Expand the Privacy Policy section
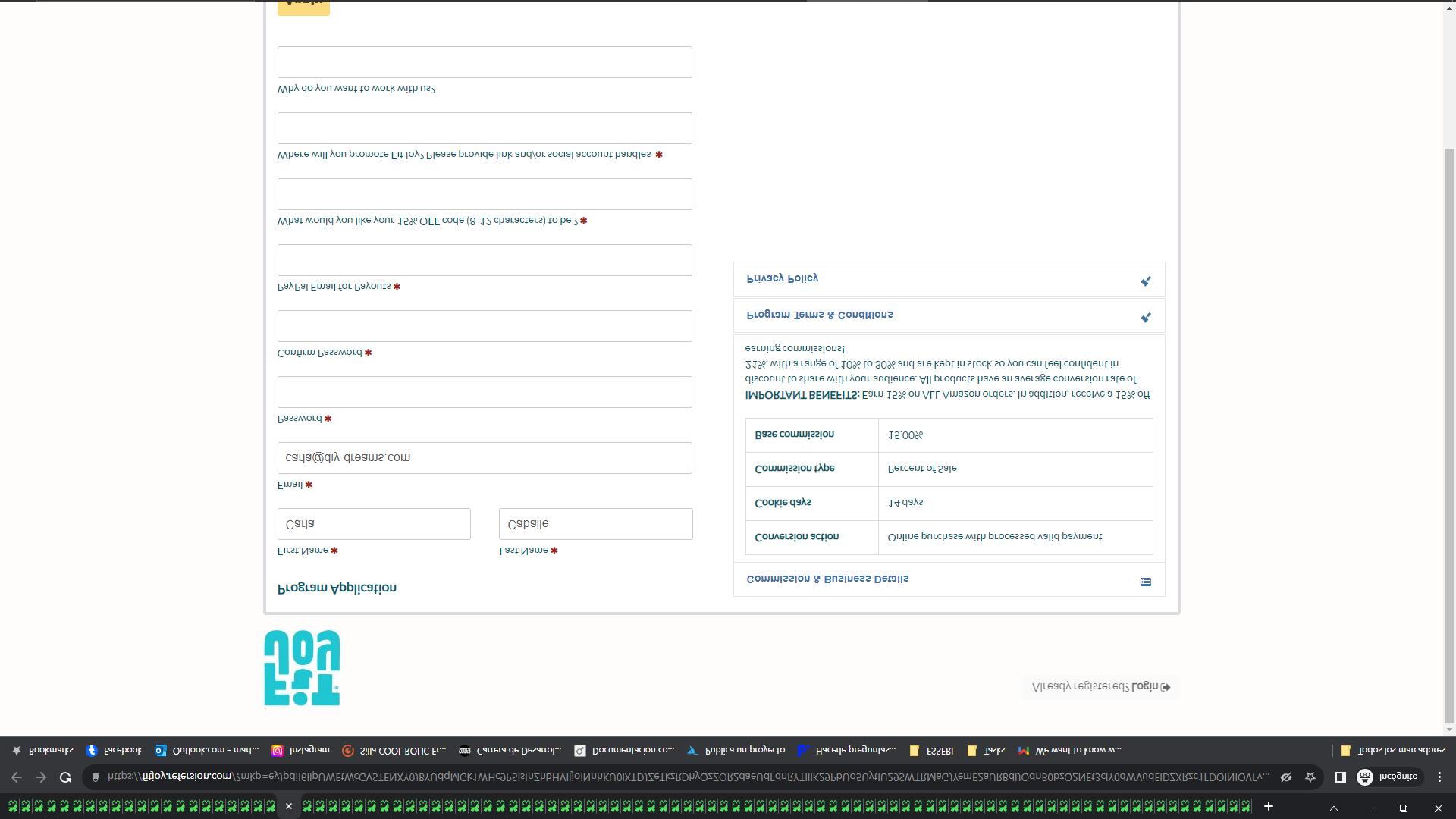 coord(949,279)
